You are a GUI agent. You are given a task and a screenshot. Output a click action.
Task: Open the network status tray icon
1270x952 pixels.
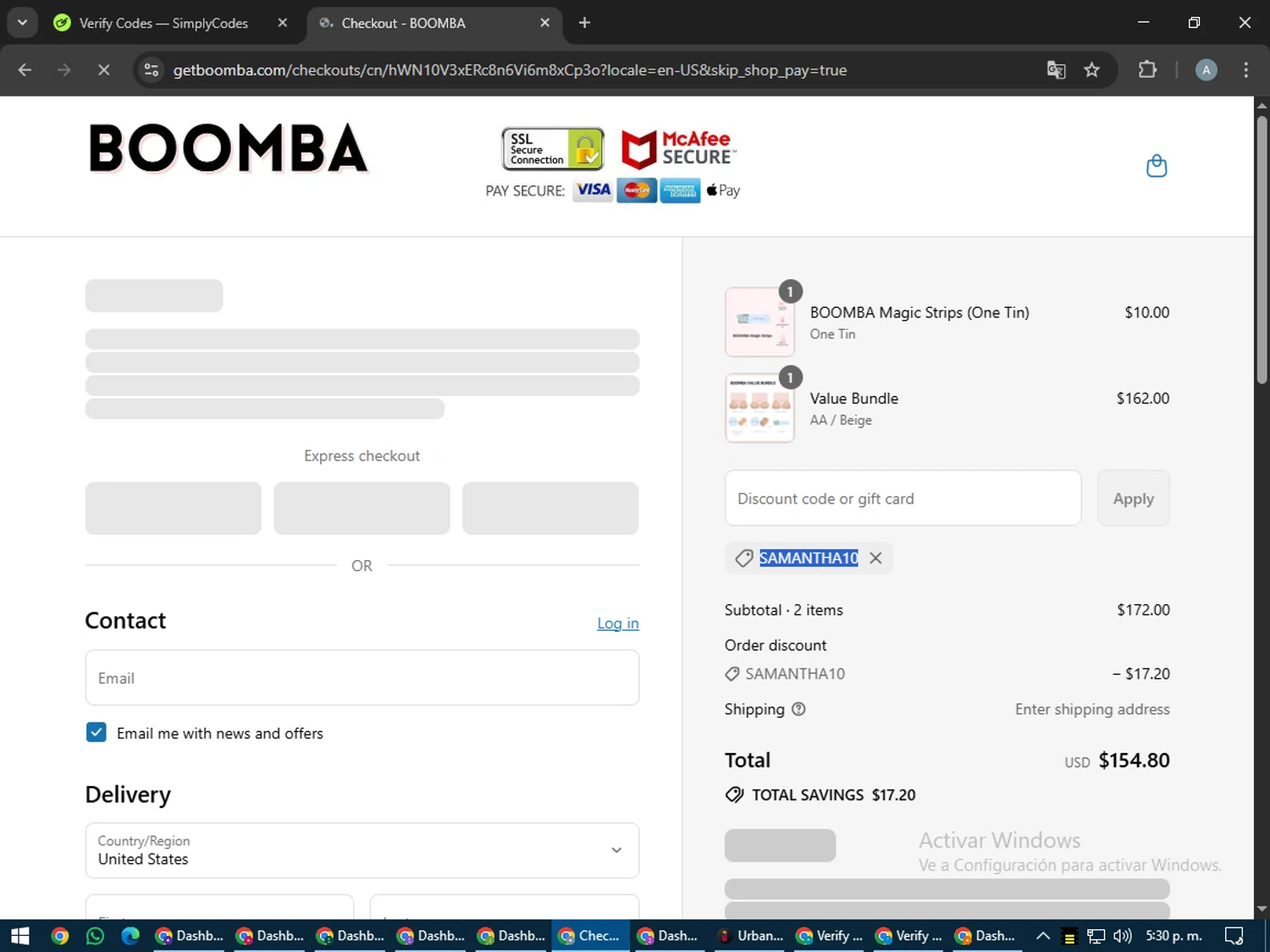coord(1096,936)
